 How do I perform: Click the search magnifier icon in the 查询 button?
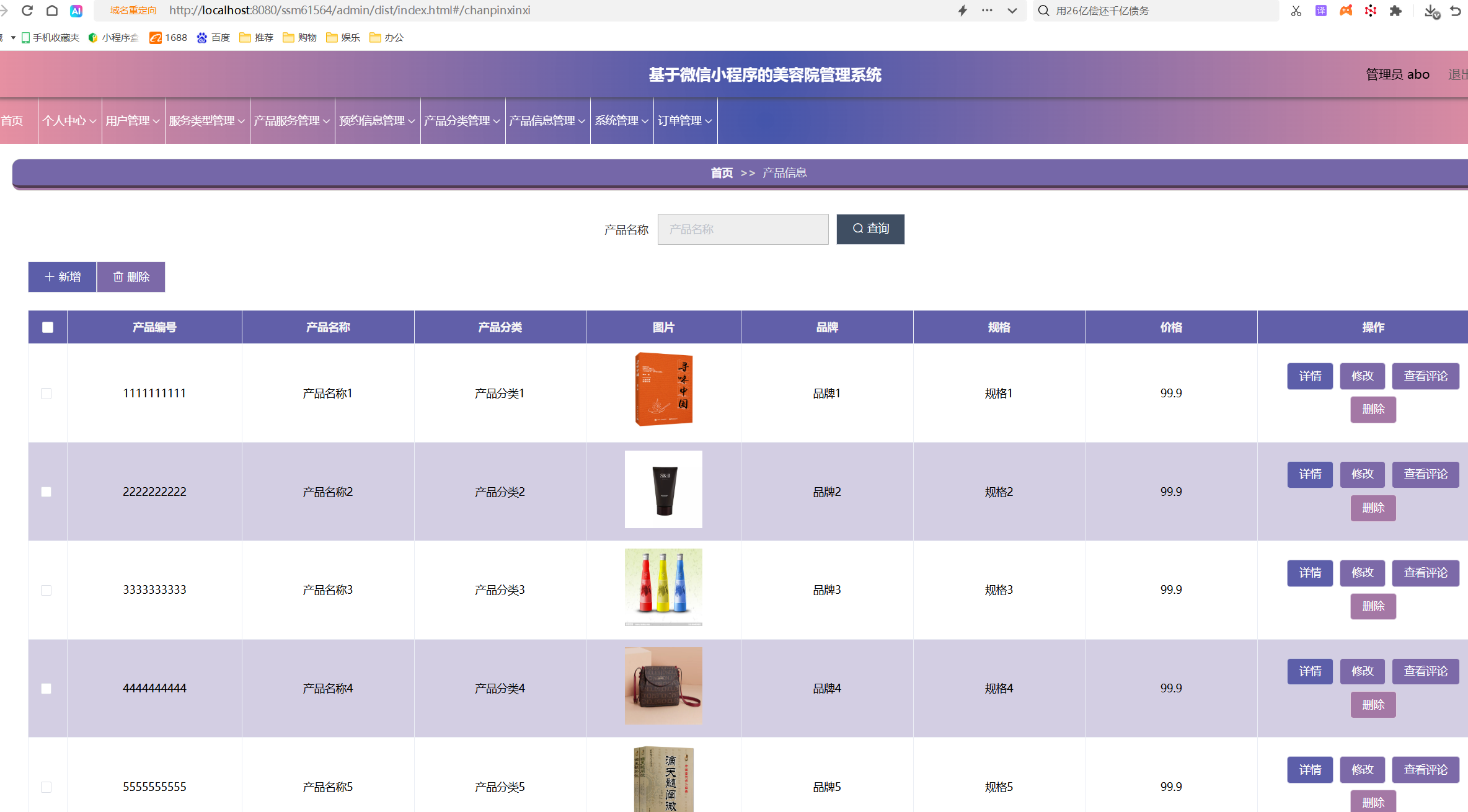coord(857,229)
